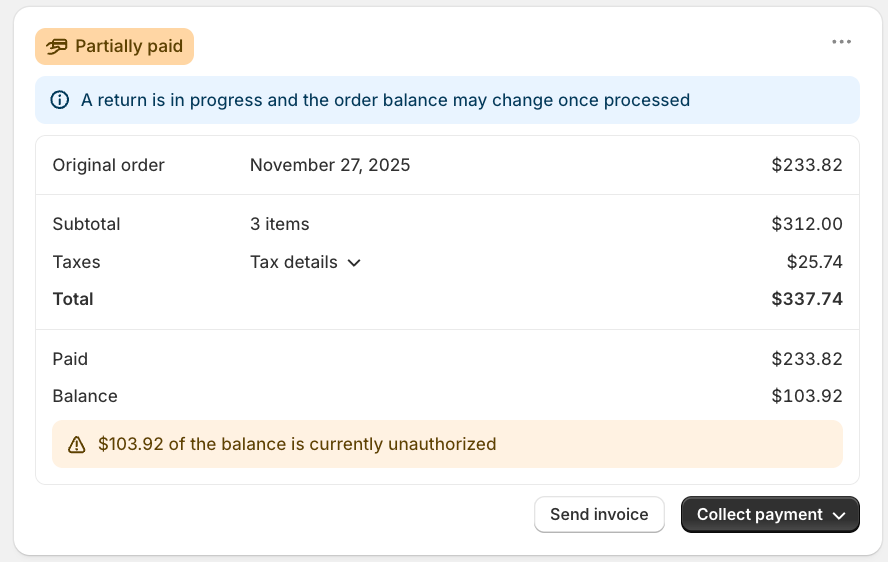This screenshot has height=562, width=888.
Task: Click the November 27, 2025 date
Action: coord(330,165)
